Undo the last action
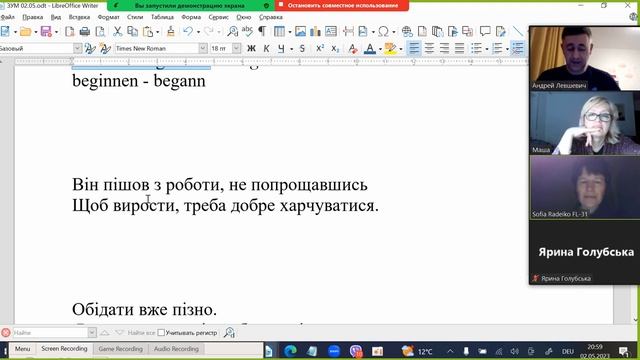This screenshot has height=360, width=640. 188,31
